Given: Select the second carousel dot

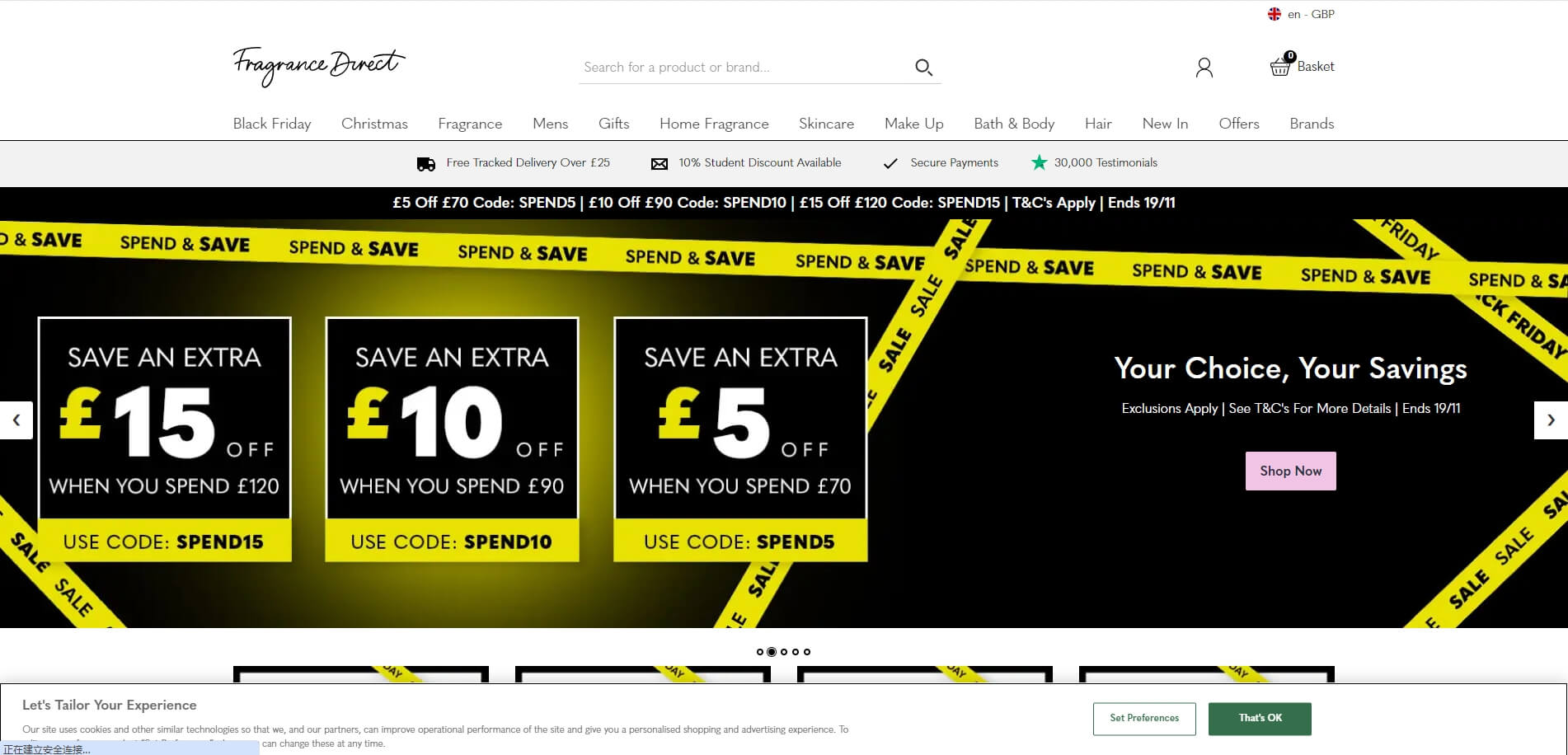Looking at the screenshot, I should click(x=772, y=652).
